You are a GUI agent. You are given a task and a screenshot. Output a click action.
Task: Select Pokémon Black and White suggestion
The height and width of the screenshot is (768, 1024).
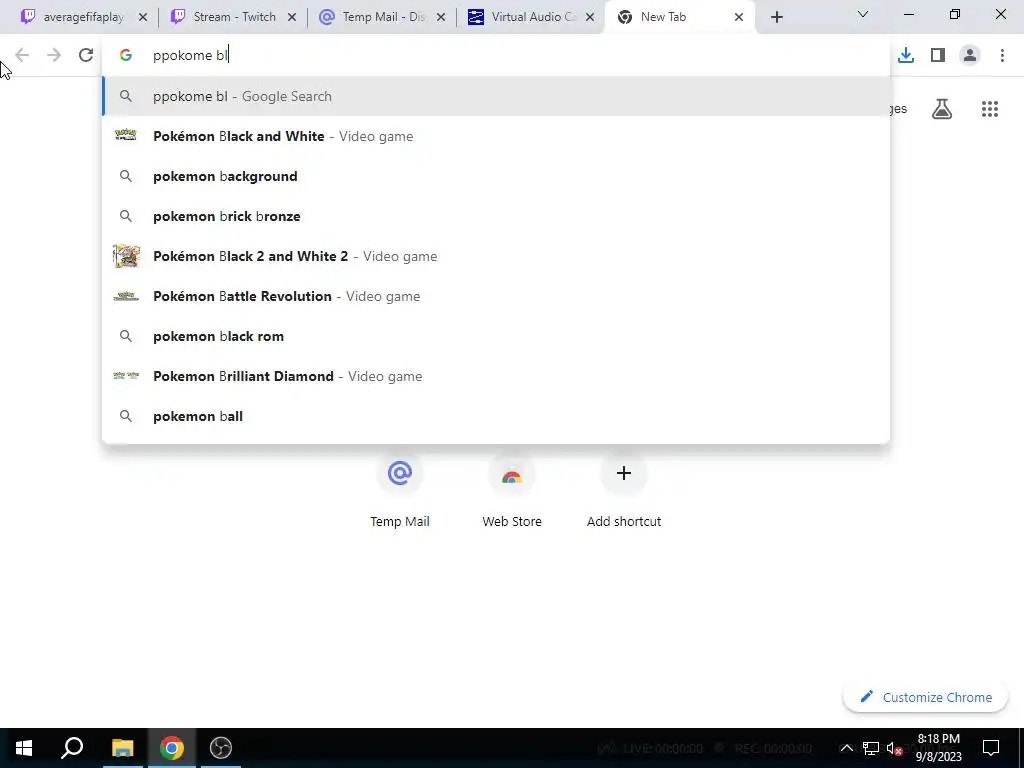496,136
